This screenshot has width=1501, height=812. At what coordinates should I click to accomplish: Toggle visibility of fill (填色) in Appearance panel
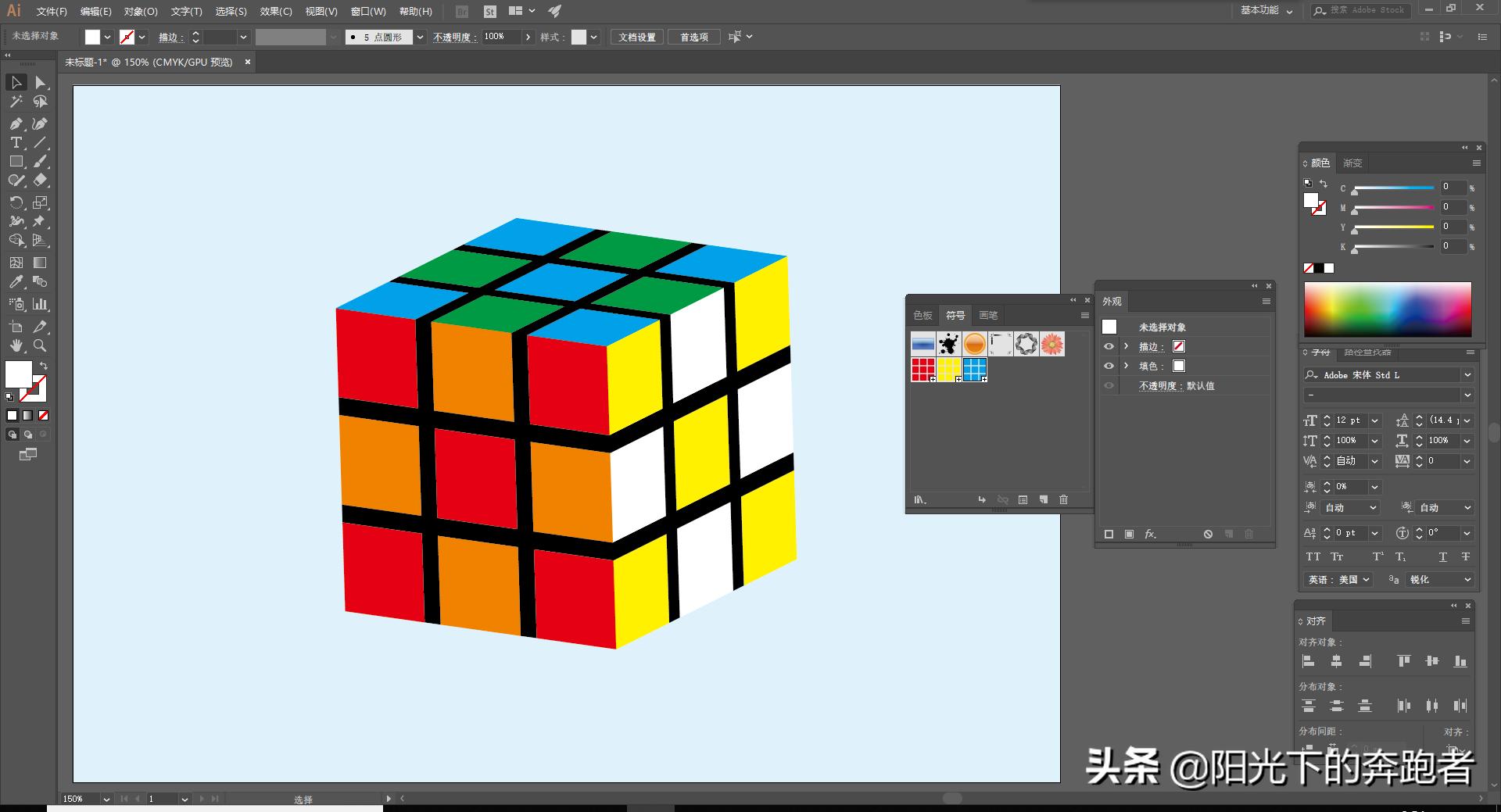1109,366
